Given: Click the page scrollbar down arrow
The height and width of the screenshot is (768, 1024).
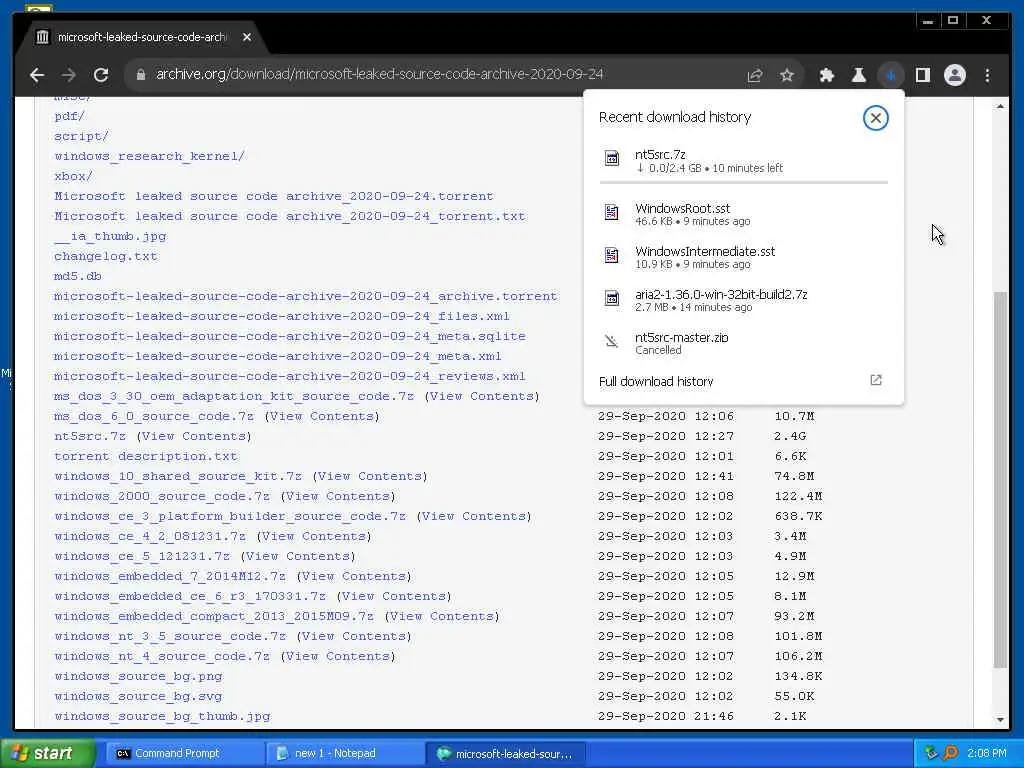Looking at the screenshot, I should tap(1000, 720).
